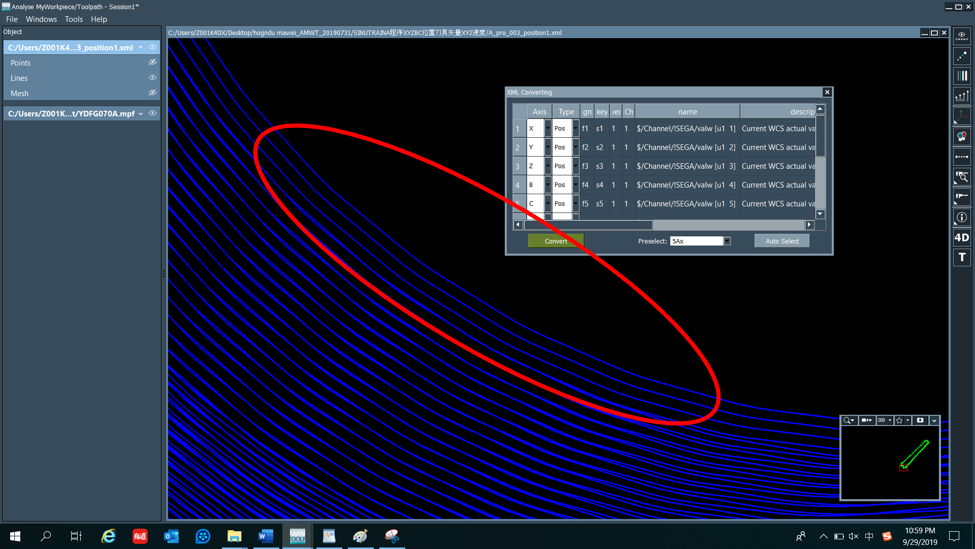Open Internet Explorer from taskbar
This screenshot has height=549, width=975.
click(x=108, y=536)
